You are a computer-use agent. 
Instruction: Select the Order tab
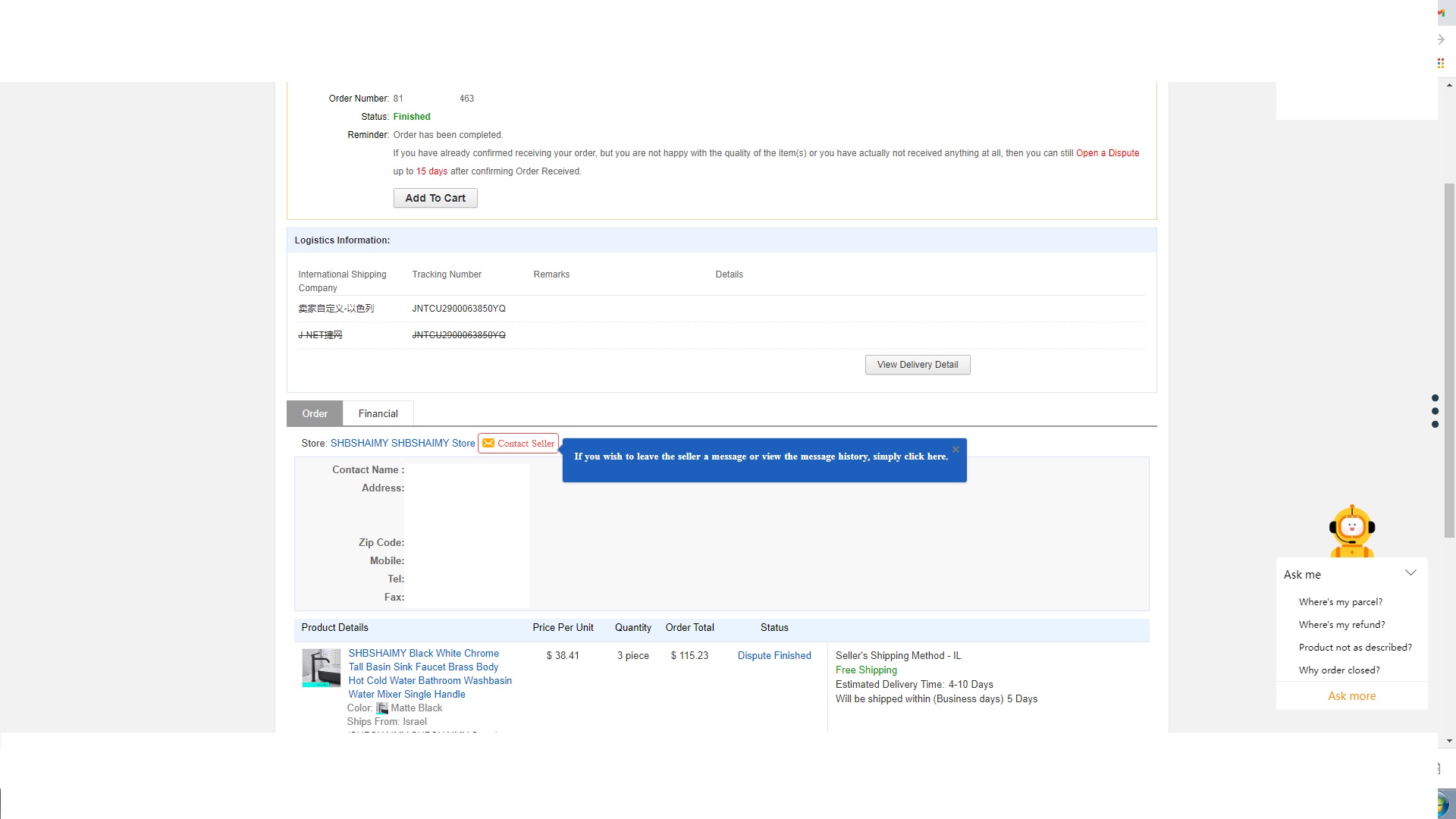pos(315,413)
